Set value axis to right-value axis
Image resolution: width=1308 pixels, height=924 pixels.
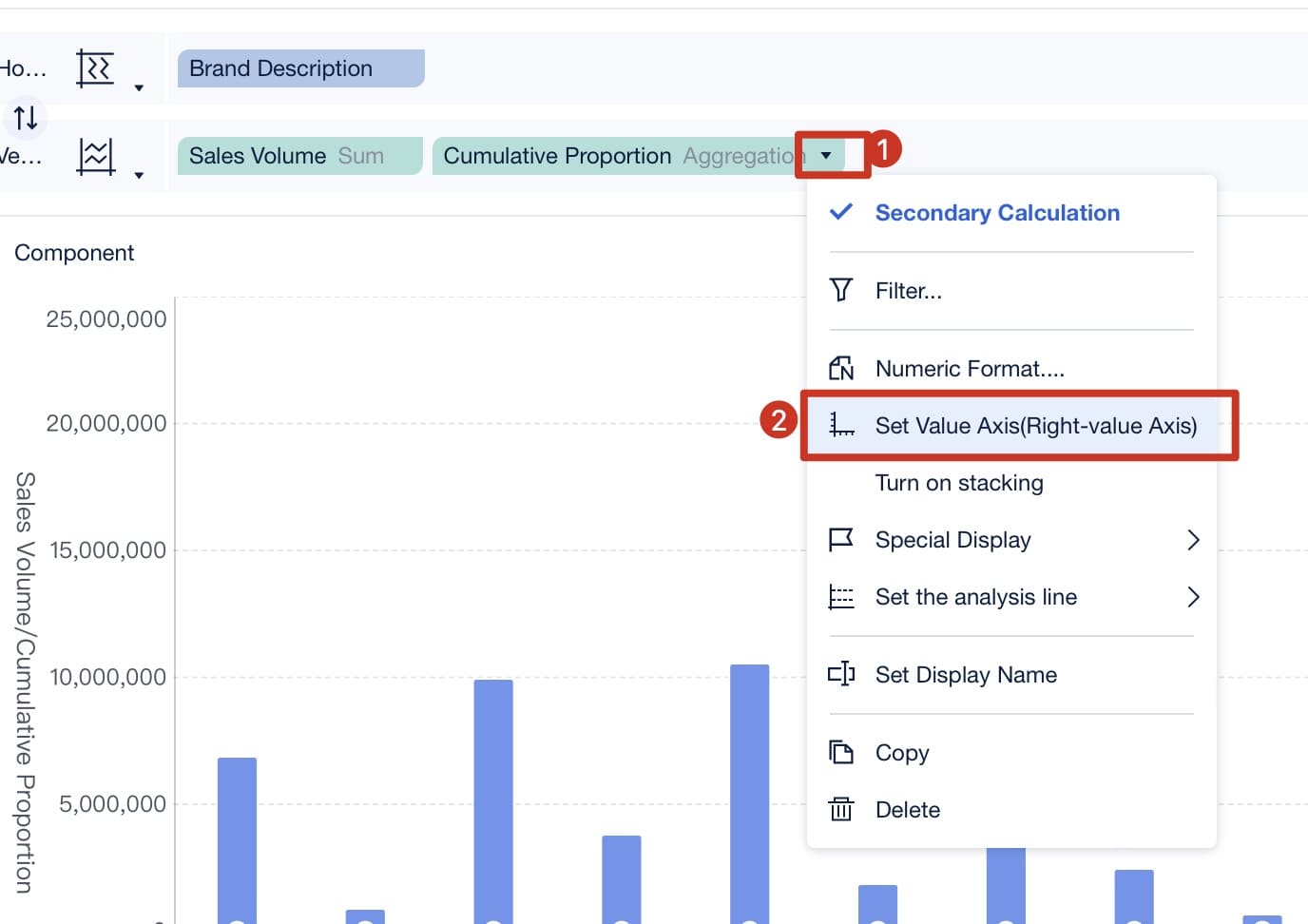tap(1011, 425)
